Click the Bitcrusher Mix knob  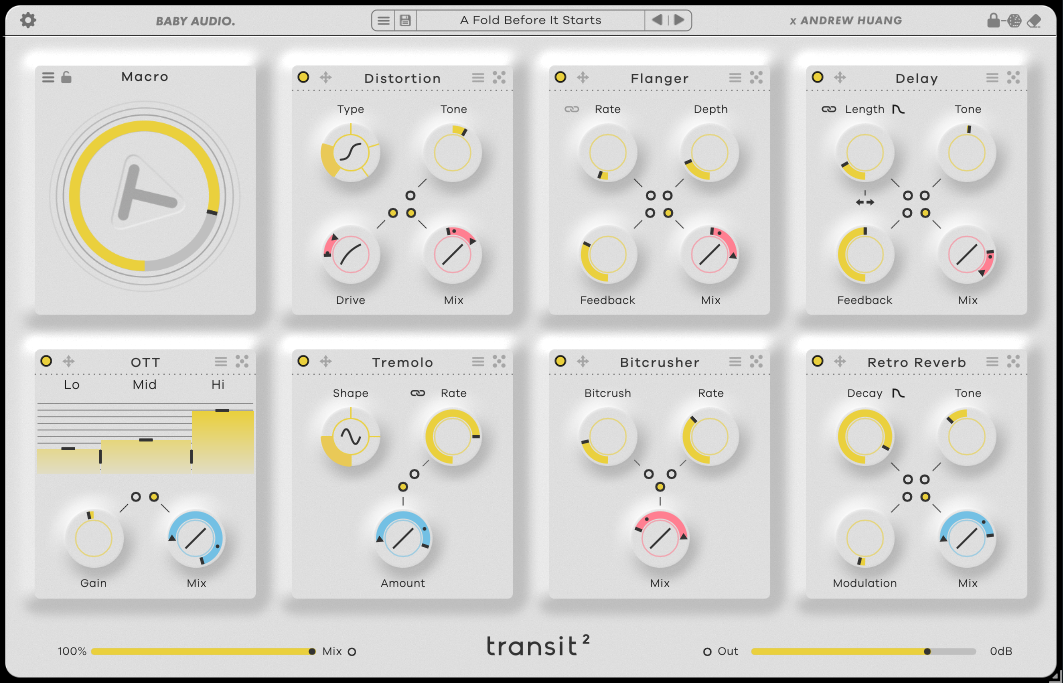tap(660, 539)
